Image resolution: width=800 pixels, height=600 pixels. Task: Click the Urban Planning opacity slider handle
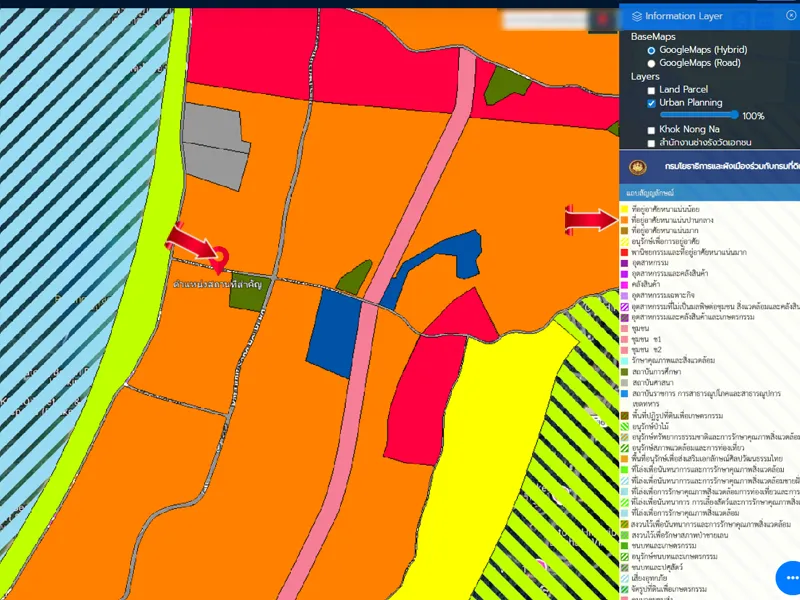tap(736, 116)
